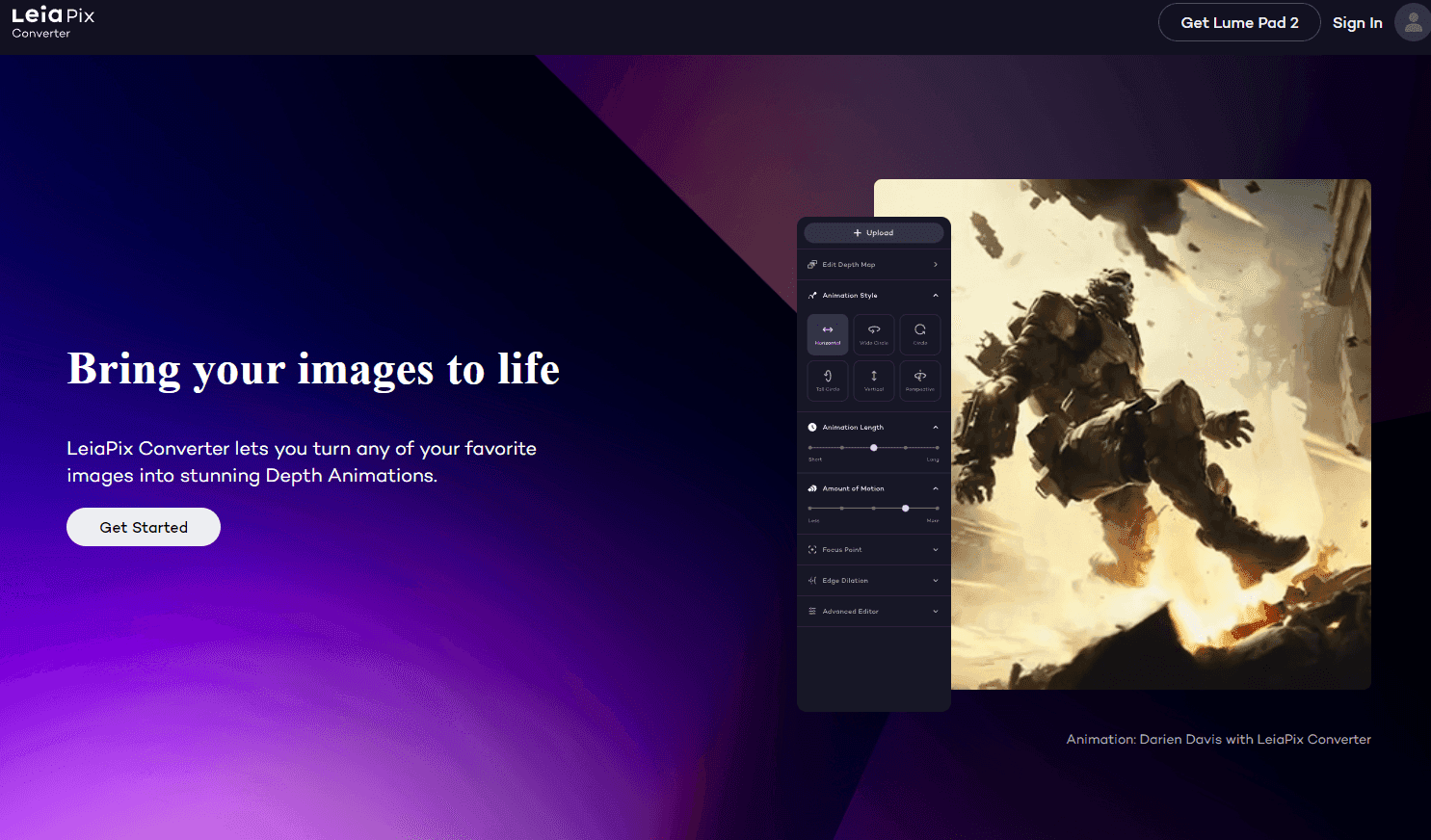Image resolution: width=1431 pixels, height=840 pixels.
Task: Select the Wide Circle animation style
Action: point(874,334)
